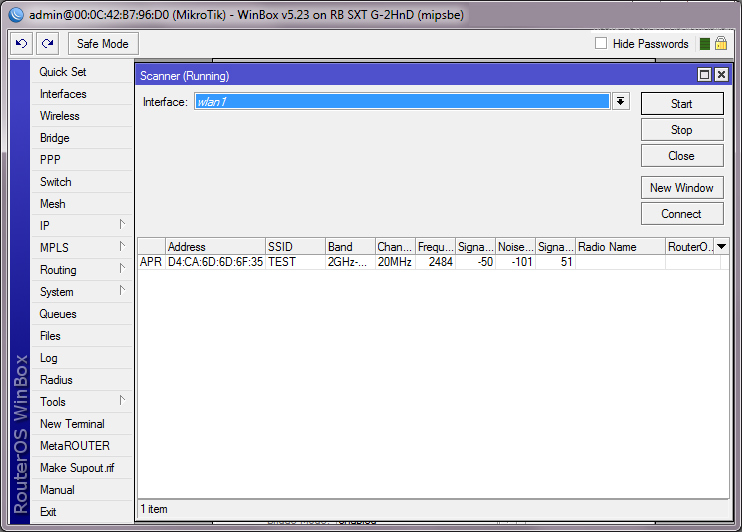This screenshot has height=532, width=742.
Task: Click the New Window button
Action: (x=682, y=188)
